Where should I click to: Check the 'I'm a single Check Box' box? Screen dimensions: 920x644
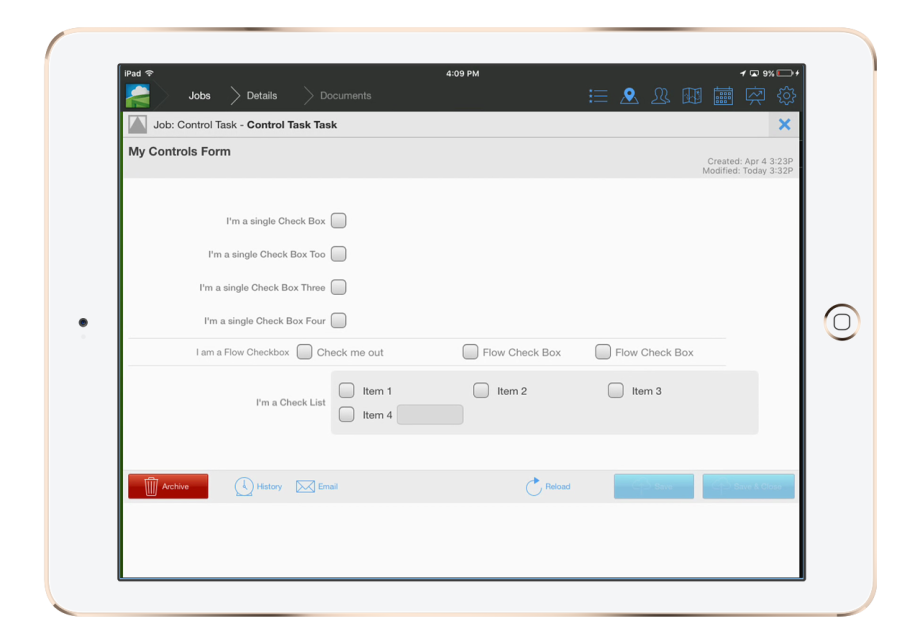(x=338, y=220)
